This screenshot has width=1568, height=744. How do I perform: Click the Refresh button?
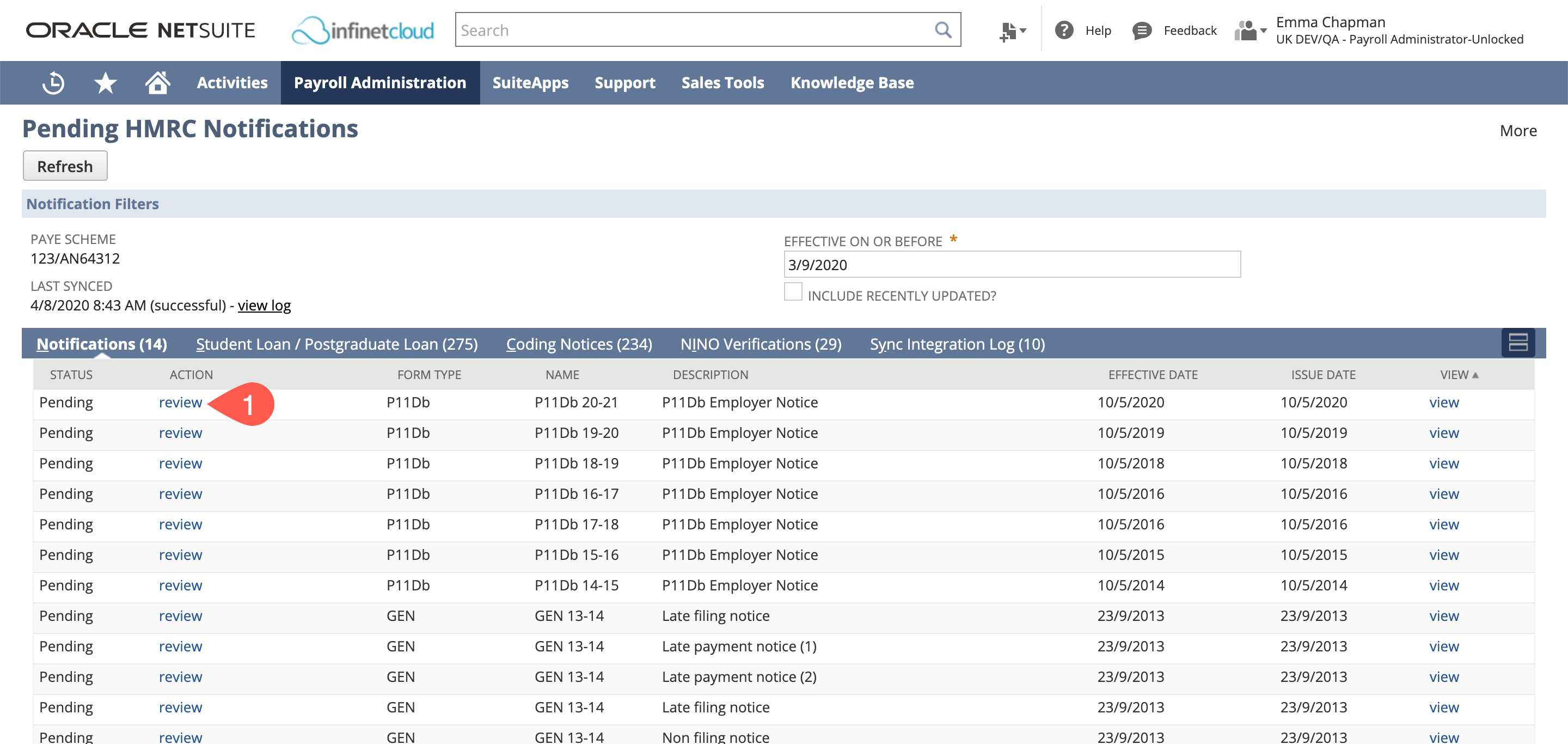65,166
